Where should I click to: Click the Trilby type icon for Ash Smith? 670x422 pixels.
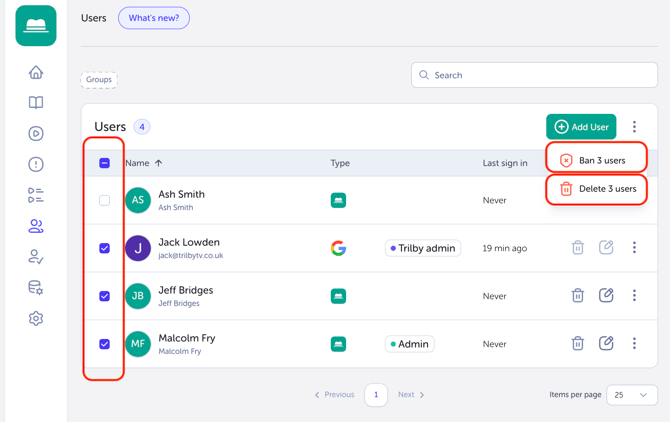[x=338, y=200]
